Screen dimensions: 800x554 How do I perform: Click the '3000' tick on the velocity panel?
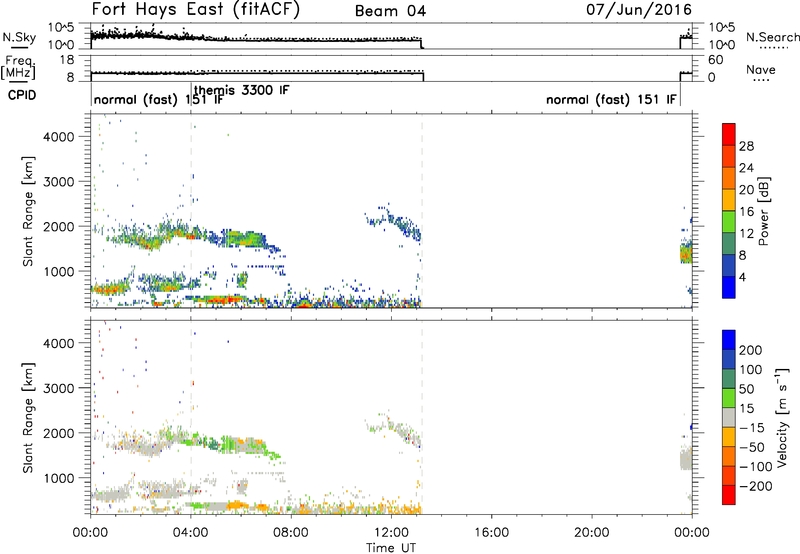point(58,388)
